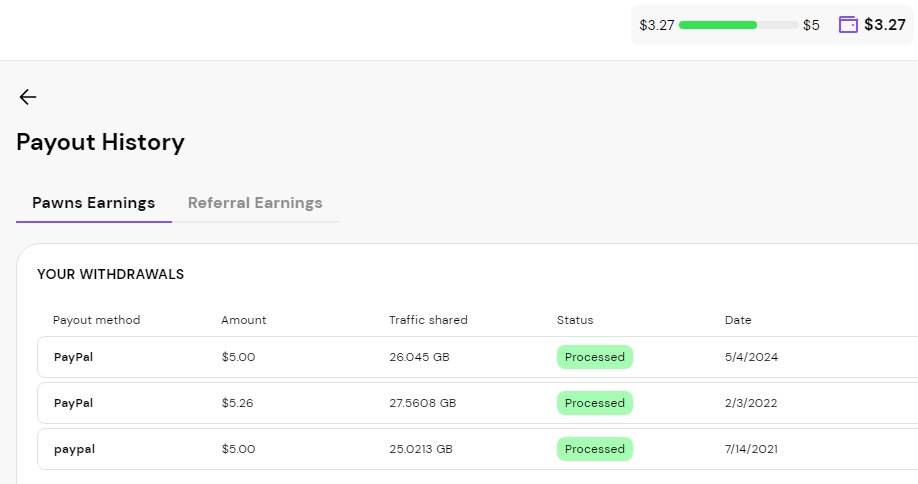The image size is (918, 484).
Task: Click the Payout History page heading
Action: point(100,142)
